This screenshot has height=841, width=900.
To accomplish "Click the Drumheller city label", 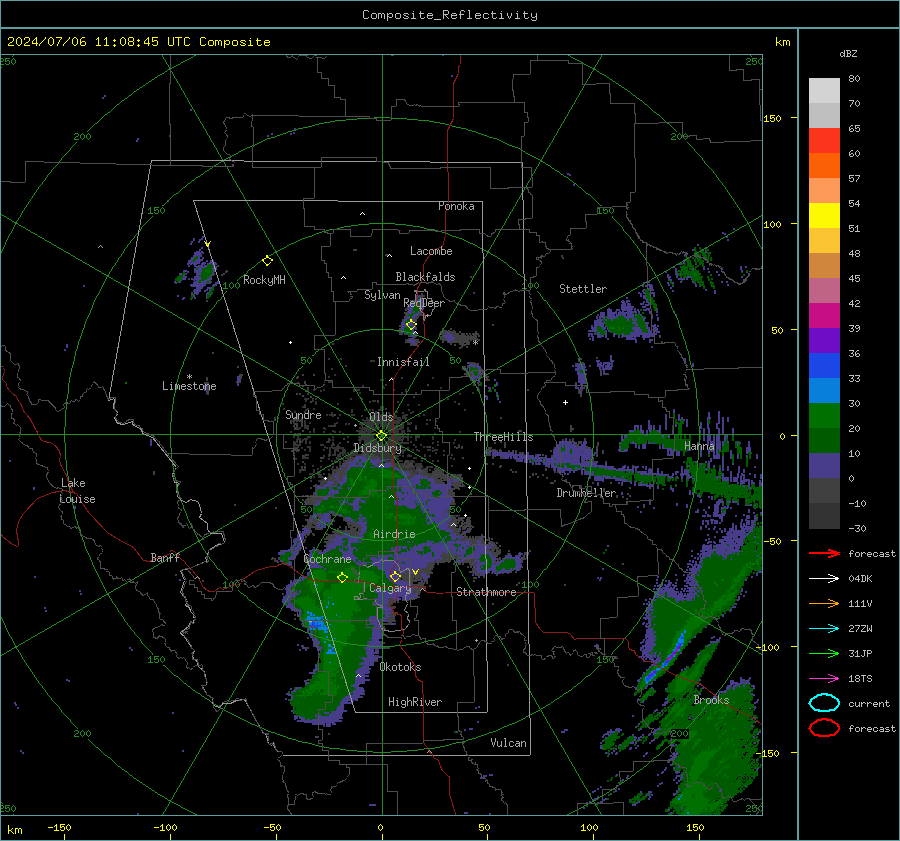I will (586, 493).
